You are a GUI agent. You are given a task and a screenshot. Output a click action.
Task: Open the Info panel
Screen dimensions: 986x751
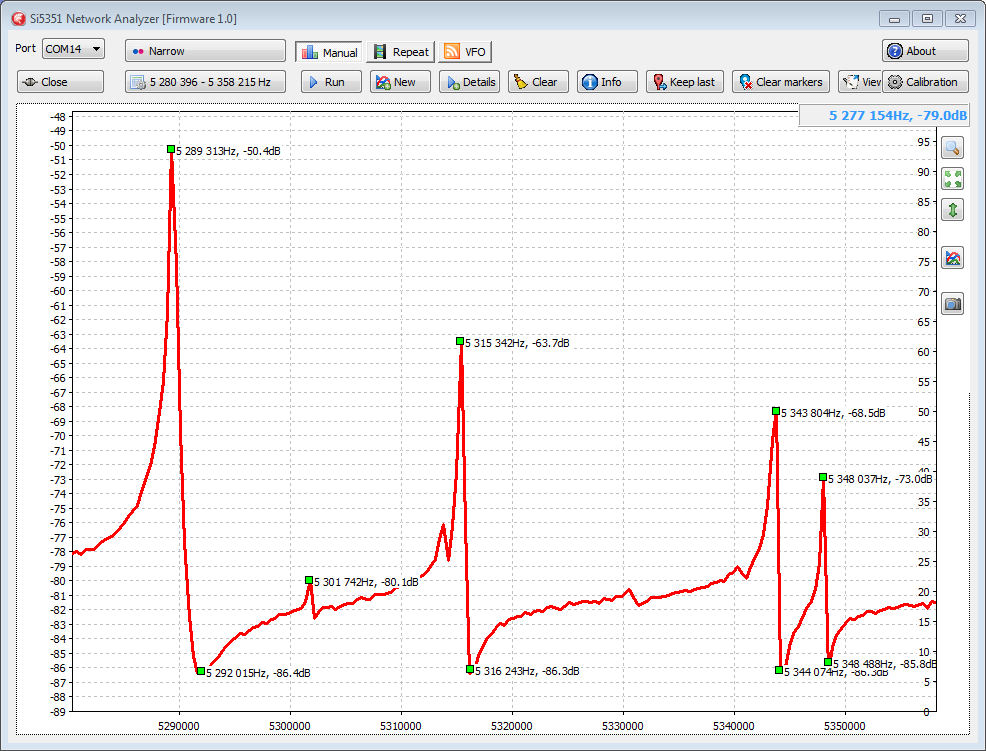pyautogui.click(x=606, y=82)
